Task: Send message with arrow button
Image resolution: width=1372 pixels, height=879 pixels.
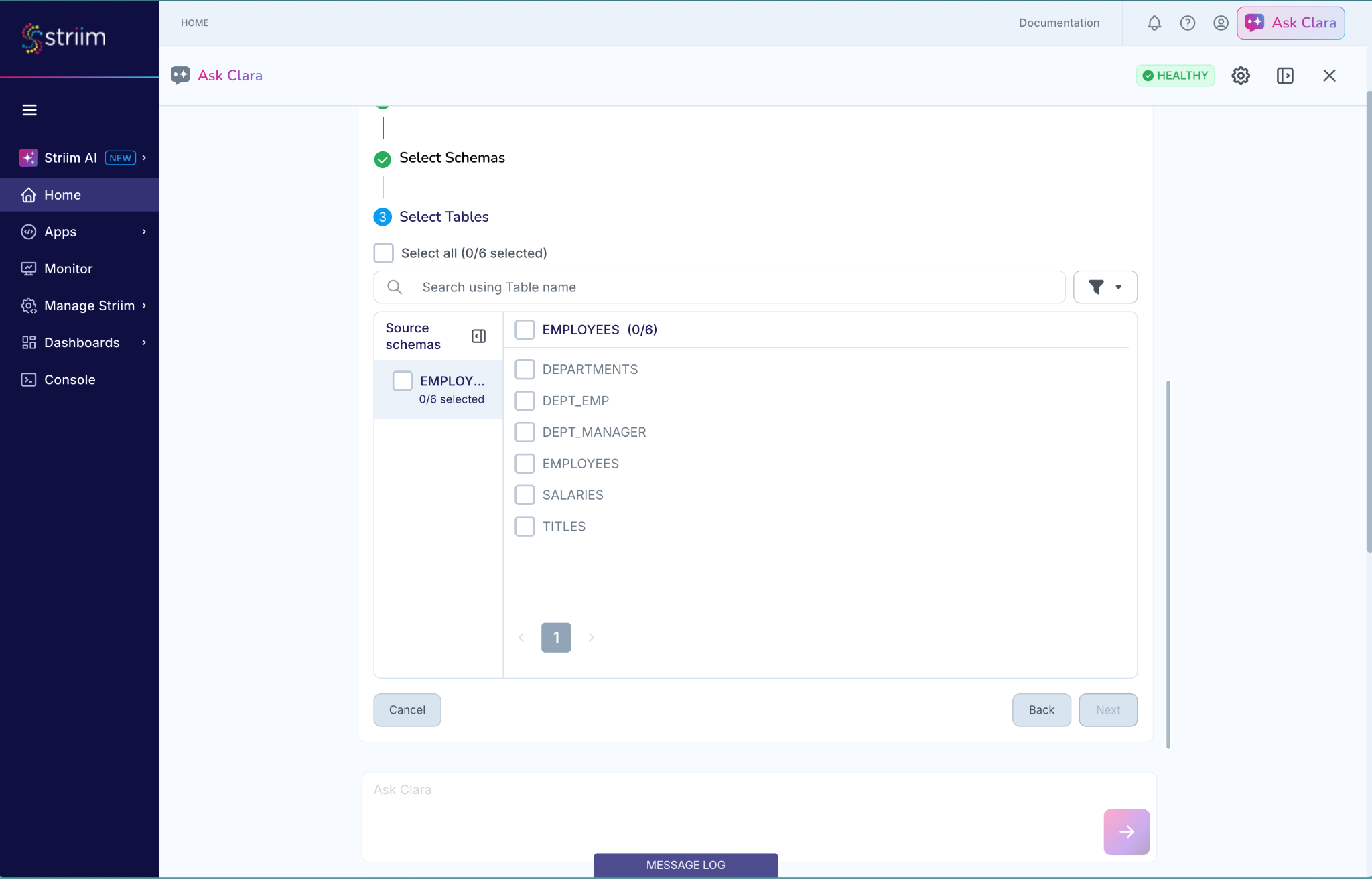Action: [1127, 832]
